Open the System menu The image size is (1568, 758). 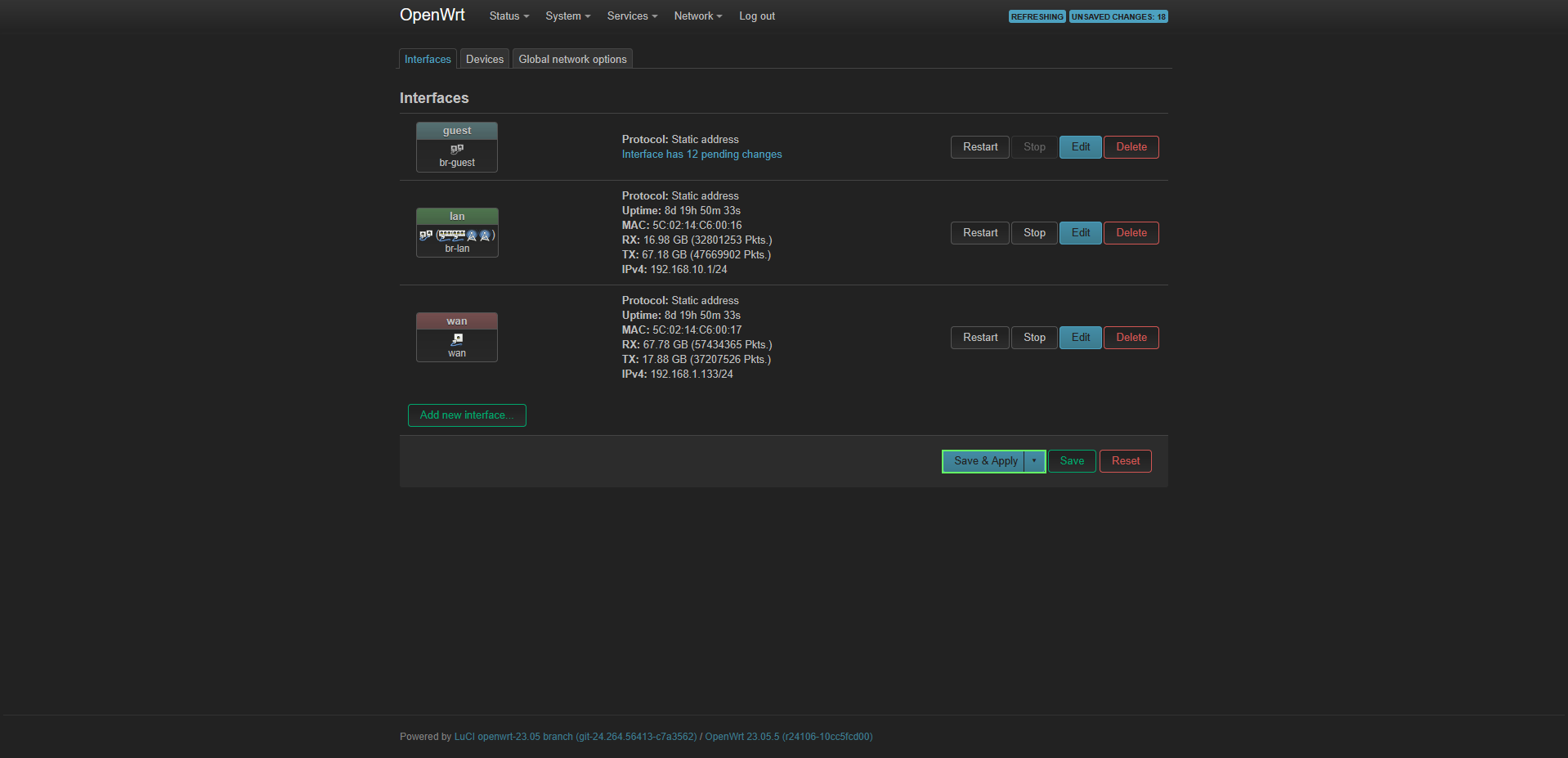pos(568,16)
